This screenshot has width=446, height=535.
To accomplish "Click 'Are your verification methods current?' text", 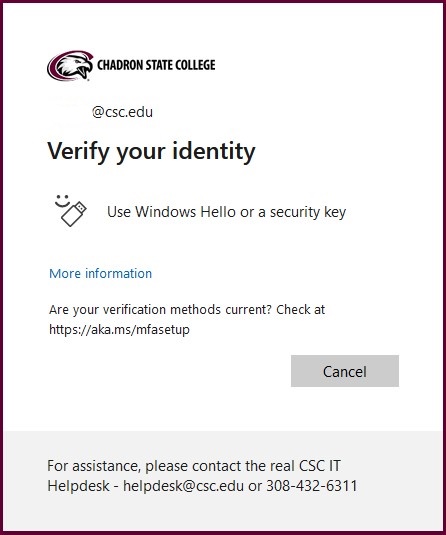I will click(x=160, y=309).
